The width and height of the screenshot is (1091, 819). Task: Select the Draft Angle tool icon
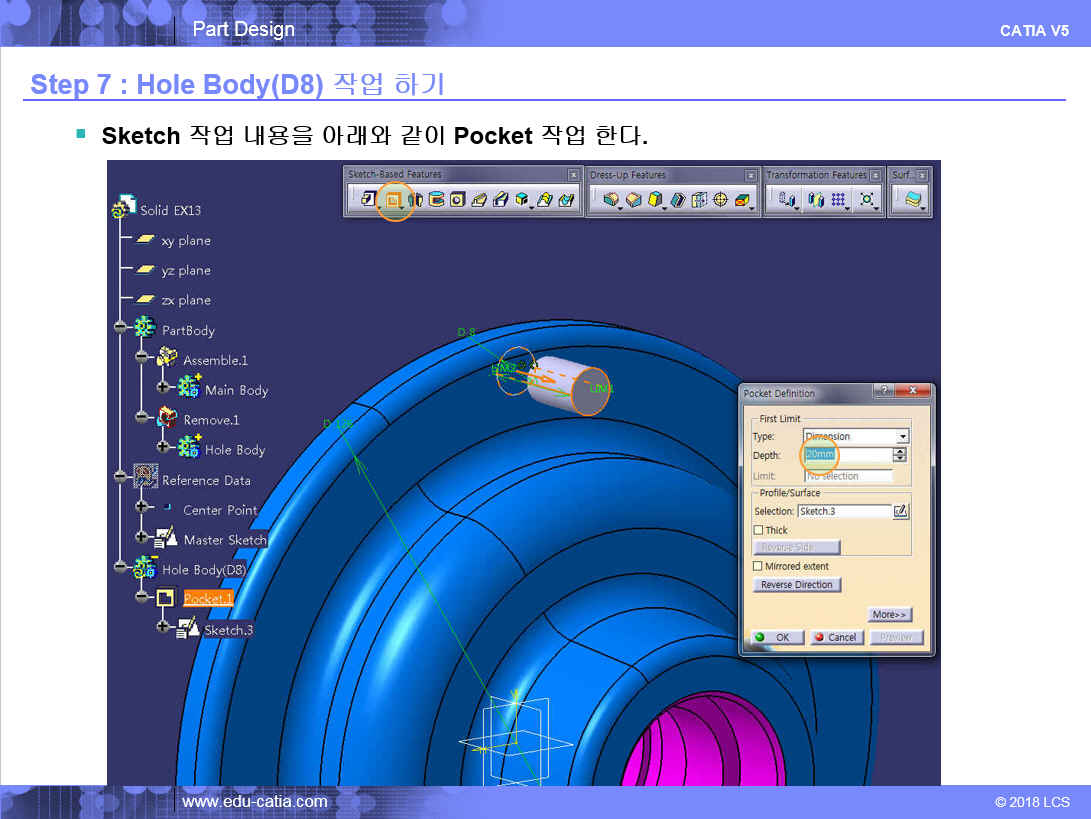[x=655, y=200]
